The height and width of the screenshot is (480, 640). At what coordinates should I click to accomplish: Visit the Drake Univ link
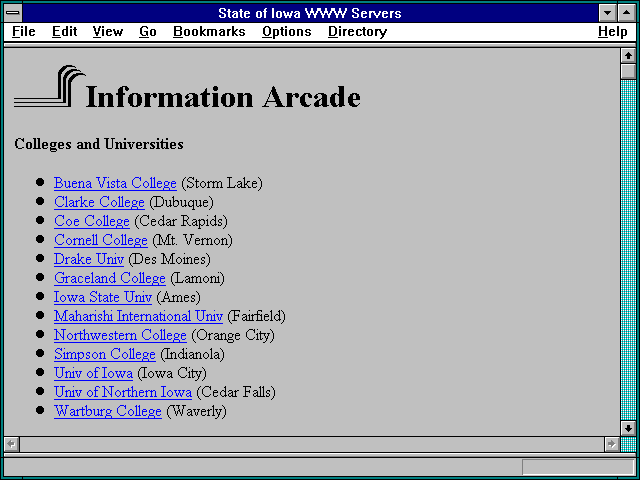click(89, 259)
